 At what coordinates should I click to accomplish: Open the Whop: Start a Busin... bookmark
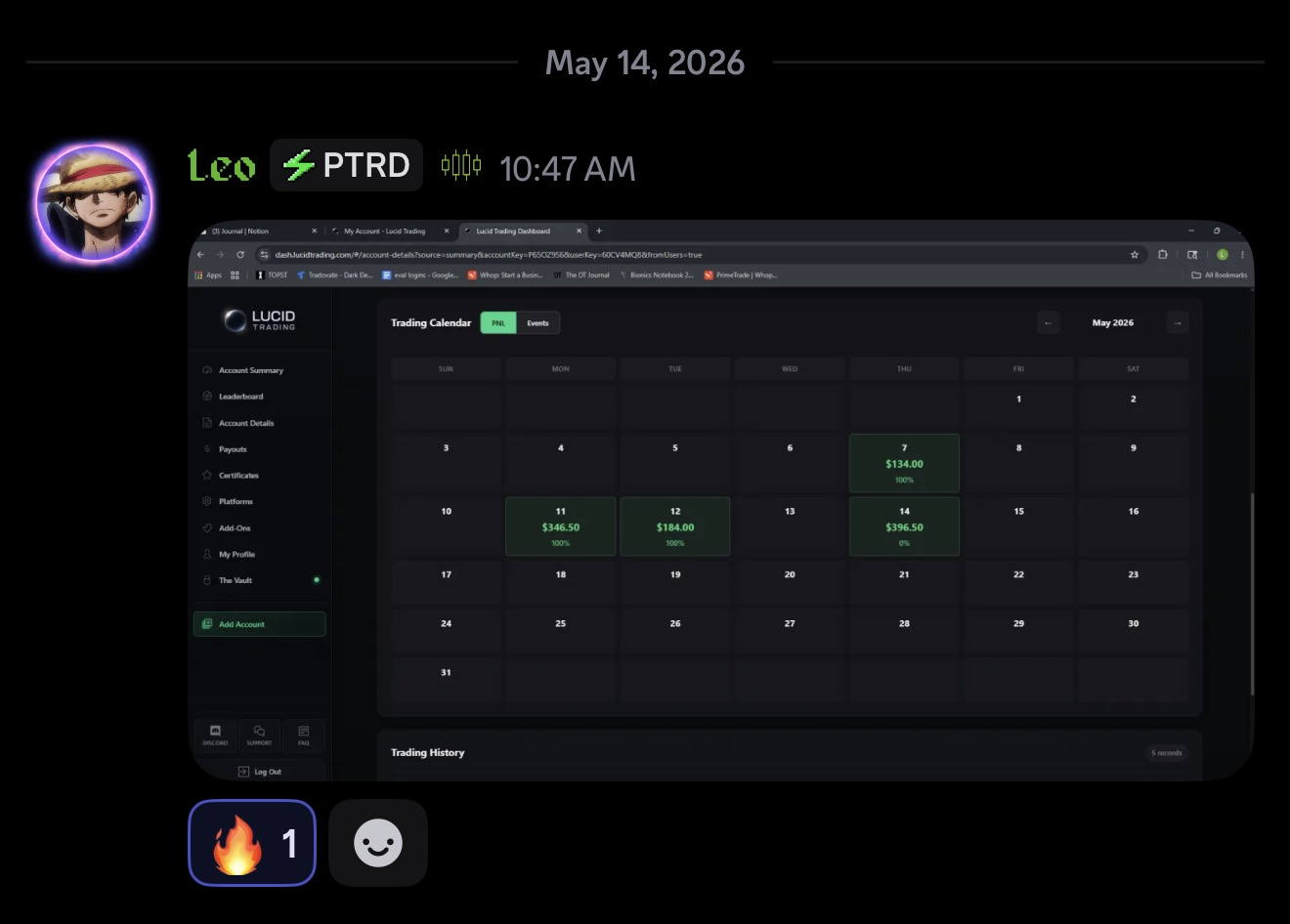click(x=505, y=275)
